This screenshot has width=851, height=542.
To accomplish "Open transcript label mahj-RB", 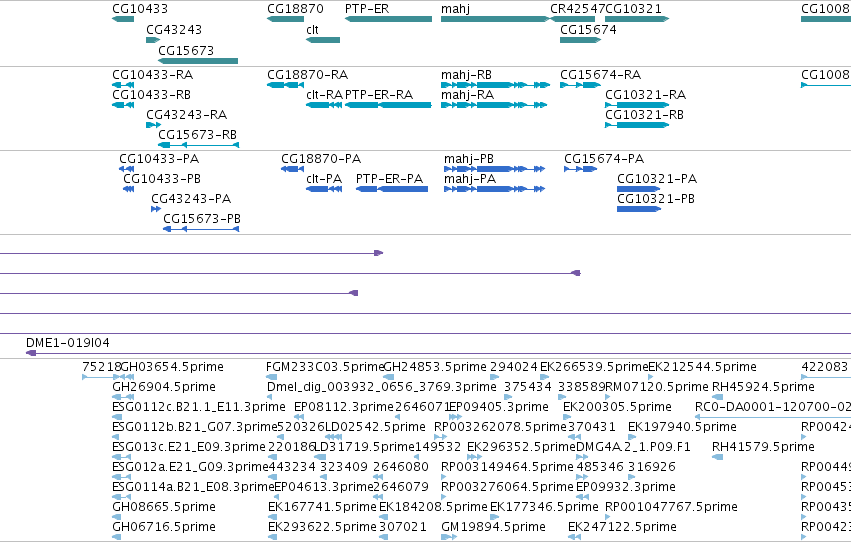I will click(466, 75).
